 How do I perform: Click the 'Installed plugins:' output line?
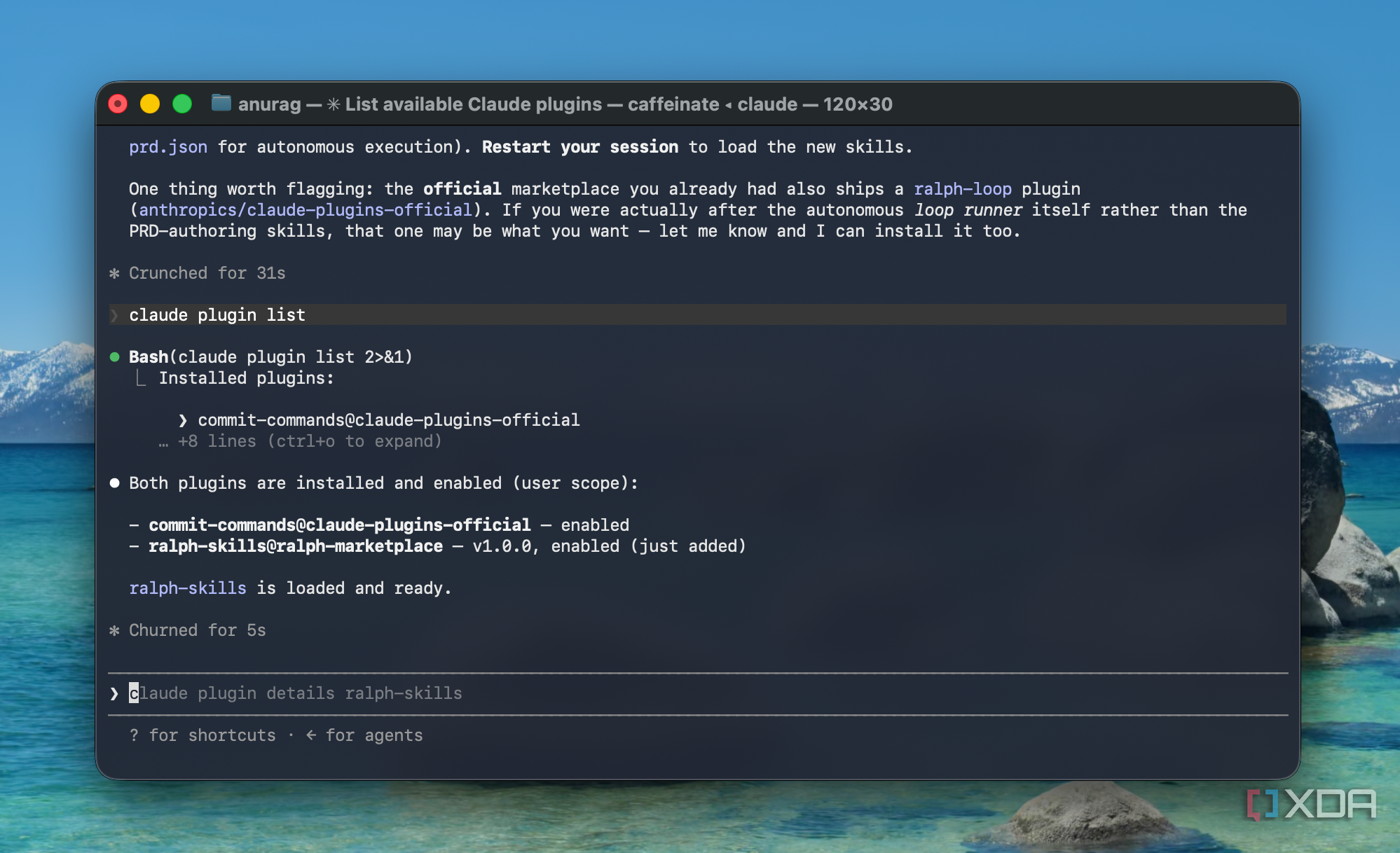click(x=247, y=378)
